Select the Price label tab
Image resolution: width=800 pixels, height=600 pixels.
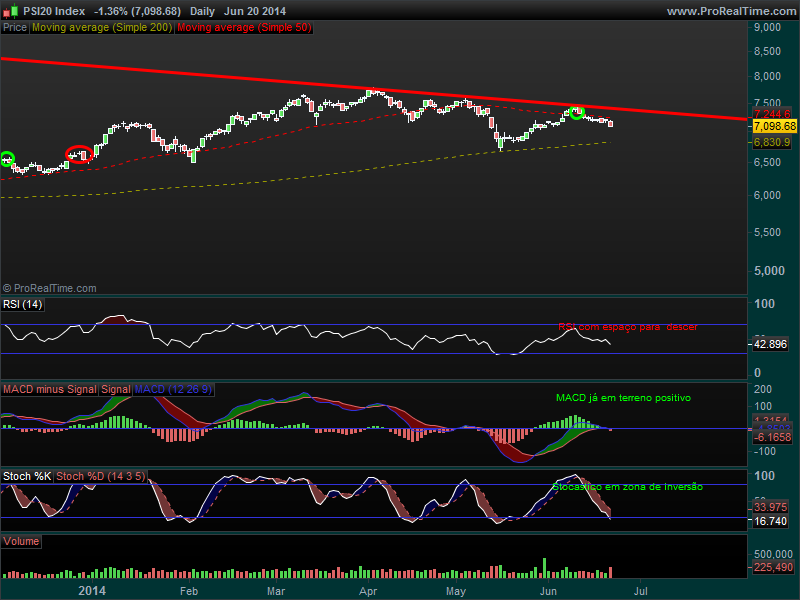15,28
